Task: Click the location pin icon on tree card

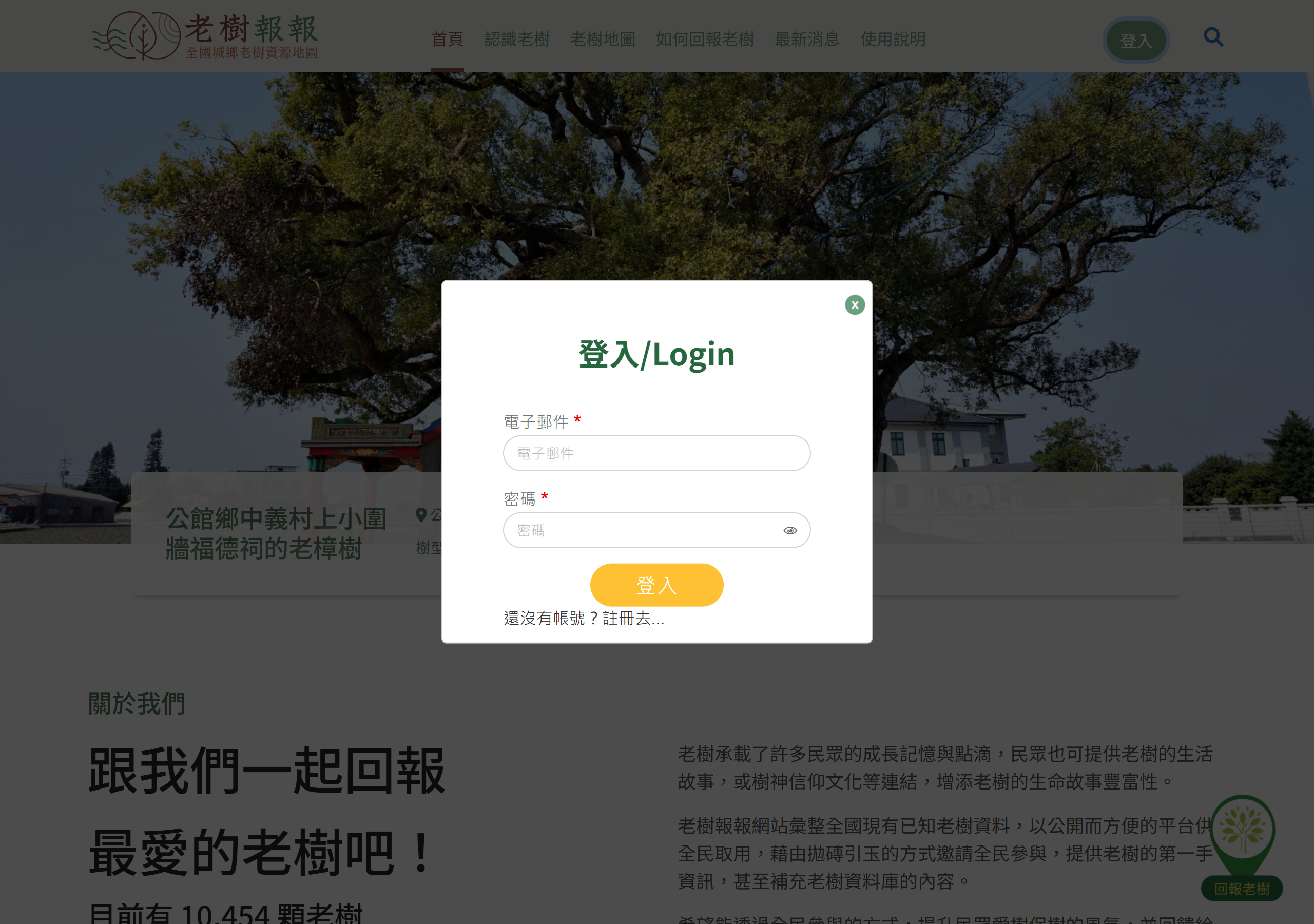Action: (421, 515)
